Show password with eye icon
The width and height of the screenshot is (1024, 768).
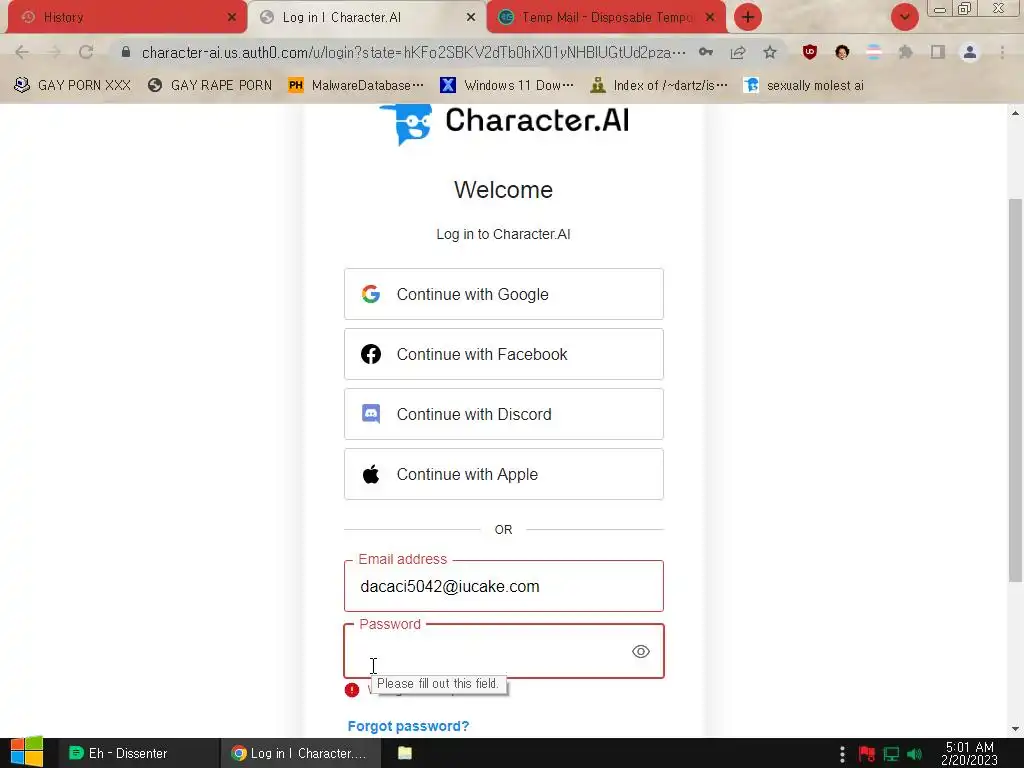[x=641, y=651]
